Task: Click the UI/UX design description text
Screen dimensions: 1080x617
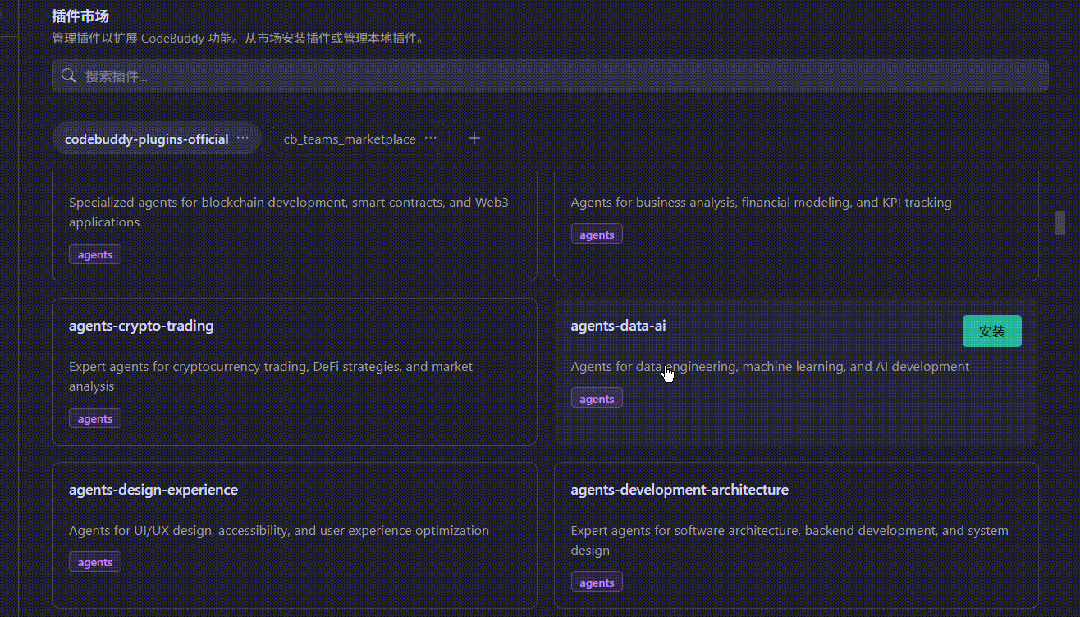Action: pyautogui.click(x=279, y=530)
